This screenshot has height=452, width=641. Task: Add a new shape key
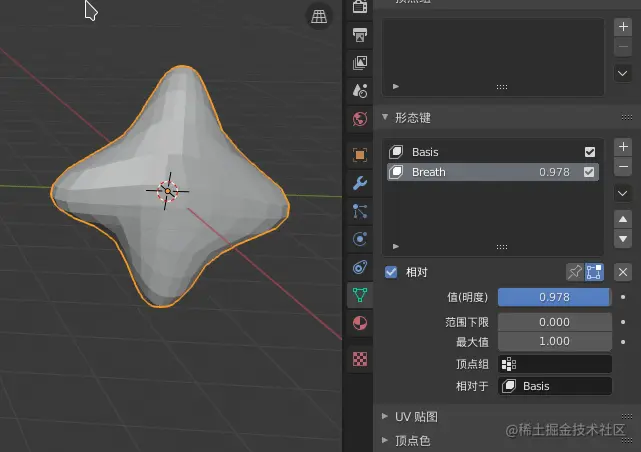click(623, 147)
